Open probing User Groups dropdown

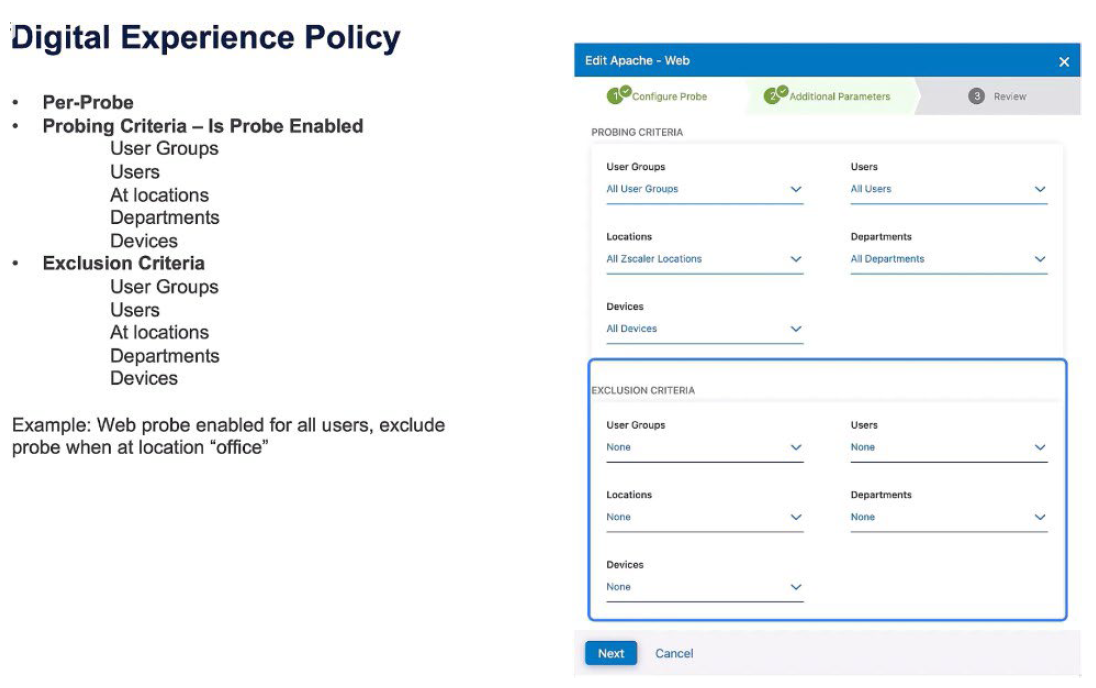tap(704, 189)
